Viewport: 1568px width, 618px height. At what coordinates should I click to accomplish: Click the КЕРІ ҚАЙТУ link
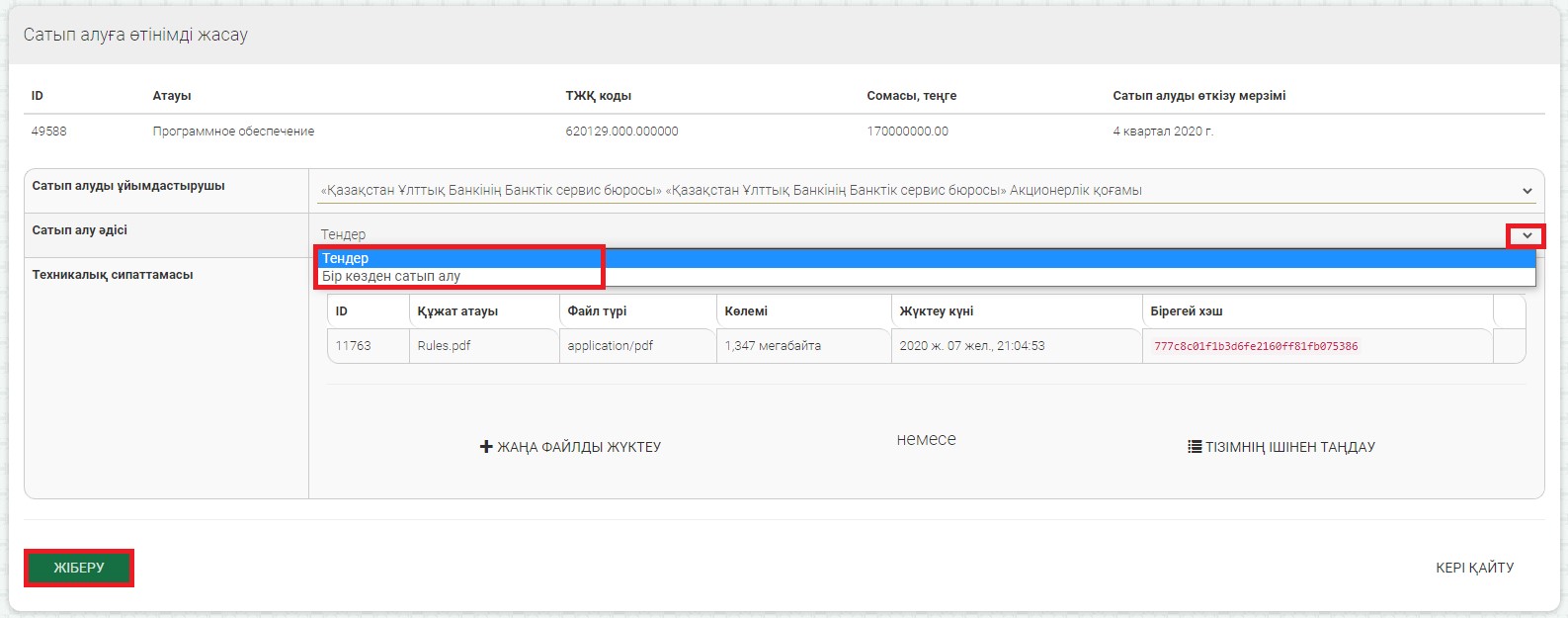click(1474, 568)
